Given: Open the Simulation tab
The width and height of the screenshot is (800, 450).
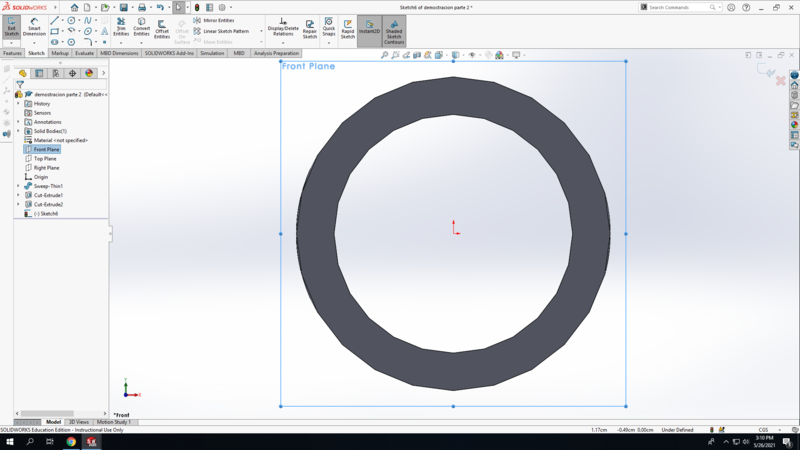Looking at the screenshot, I should point(212,53).
